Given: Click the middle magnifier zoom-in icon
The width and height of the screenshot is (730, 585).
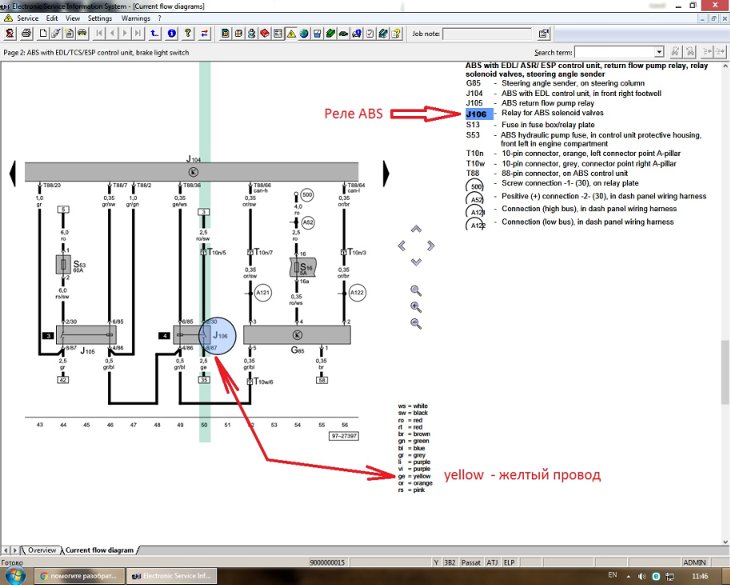Looking at the screenshot, I should tap(416, 307).
